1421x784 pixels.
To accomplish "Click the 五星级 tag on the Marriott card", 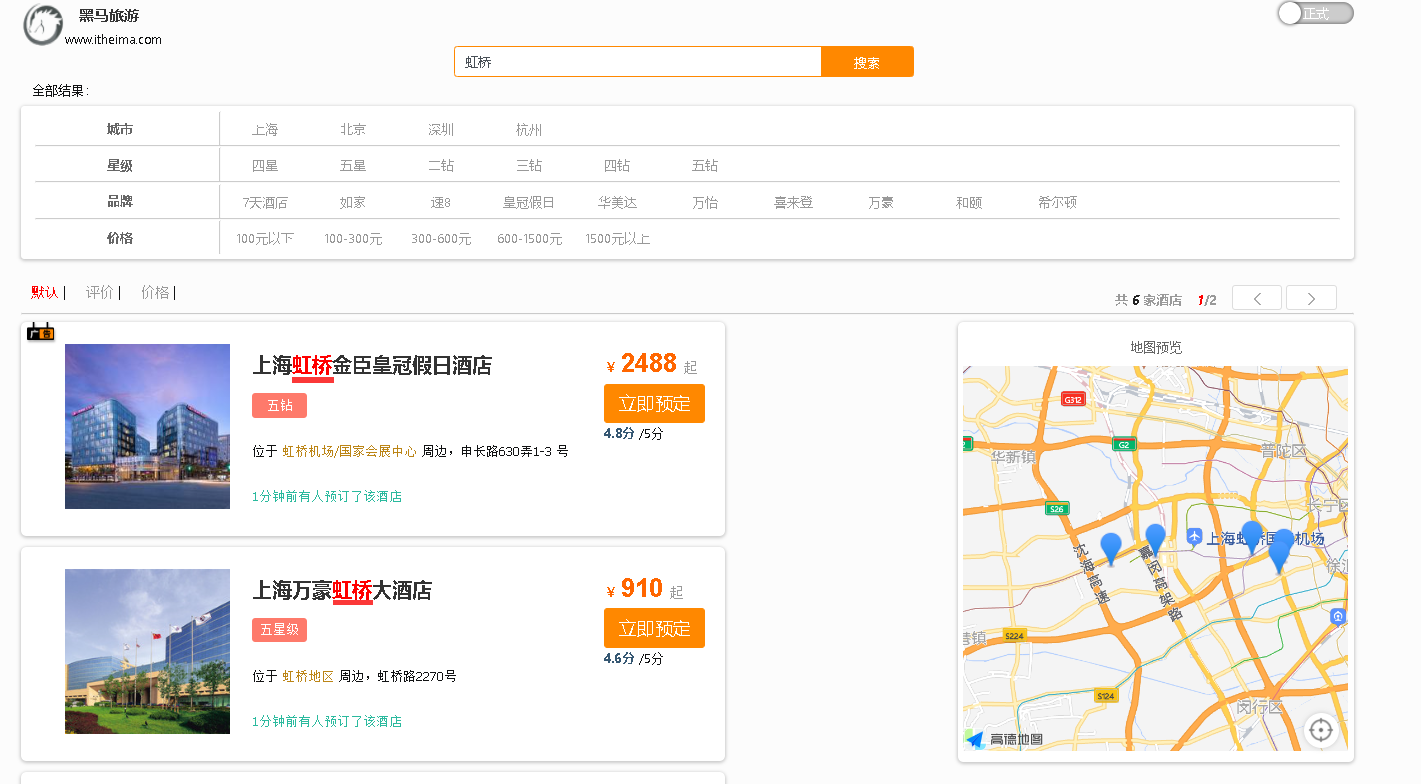I will [x=279, y=630].
